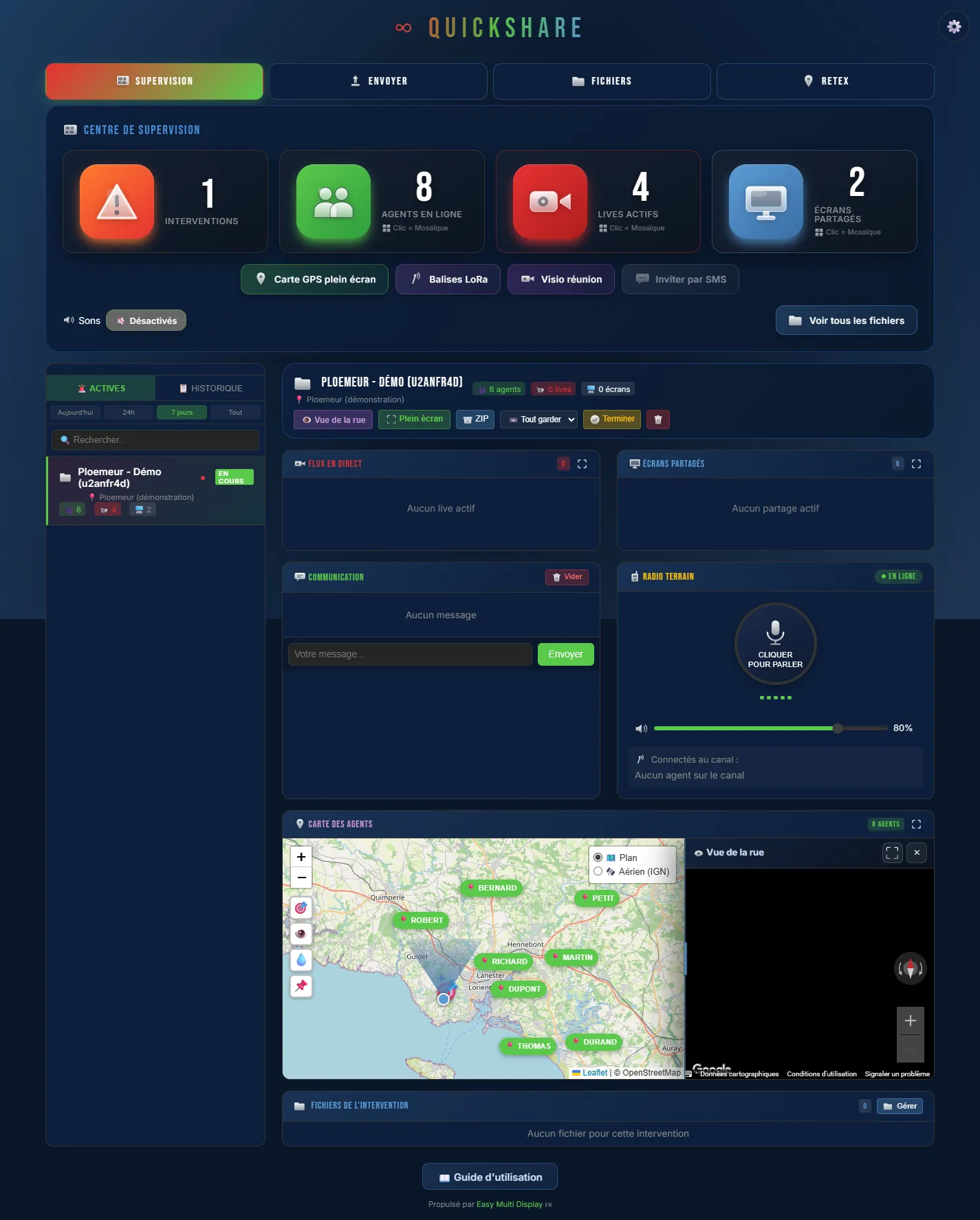Click the Rechercher search field

point(155,440)
